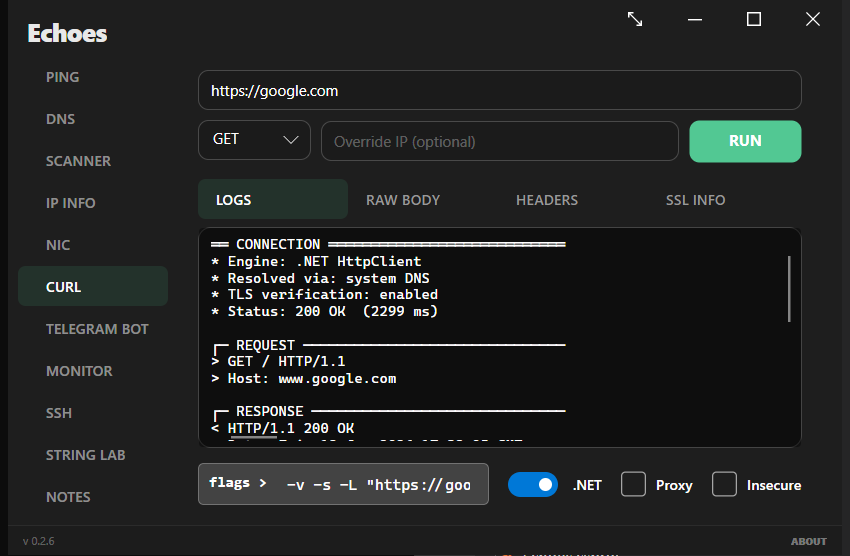Open the NIC section
Screen dimensions: 850x556
[58, 245]
